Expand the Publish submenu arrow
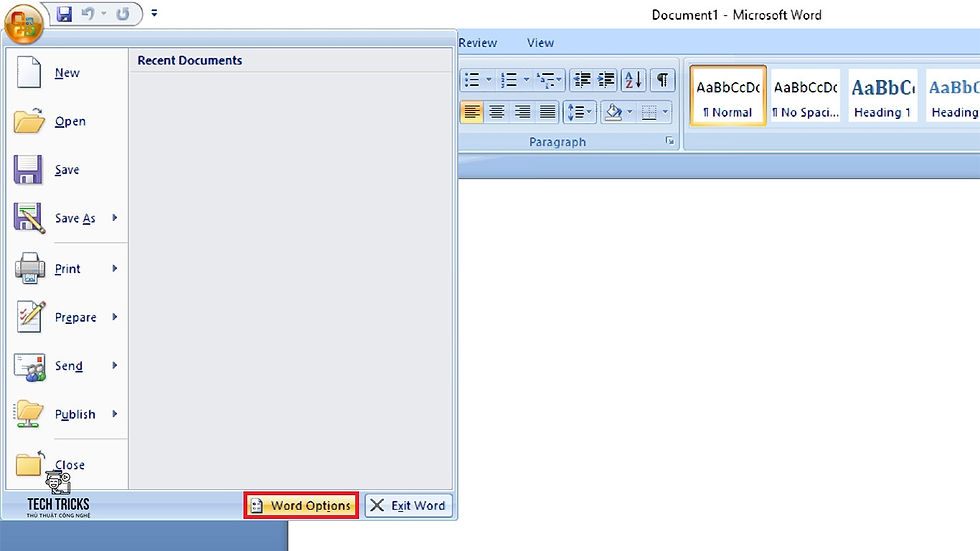This screenshot has height=551, width=980. coord(115,414)
